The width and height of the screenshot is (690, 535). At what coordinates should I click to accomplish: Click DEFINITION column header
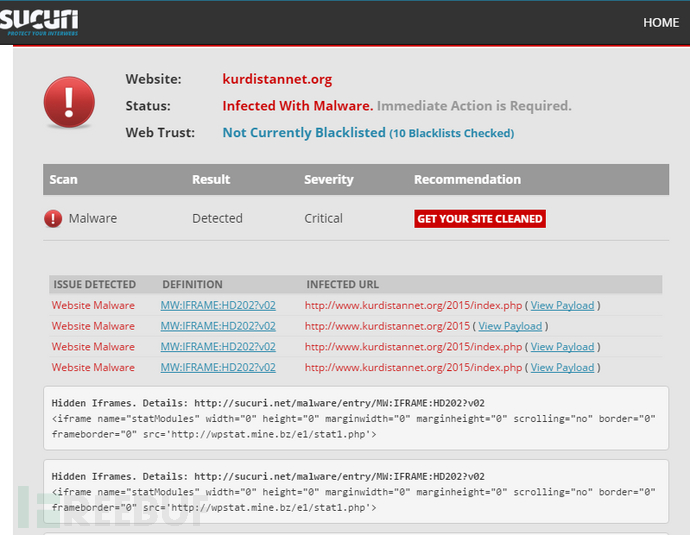(192, 285)
